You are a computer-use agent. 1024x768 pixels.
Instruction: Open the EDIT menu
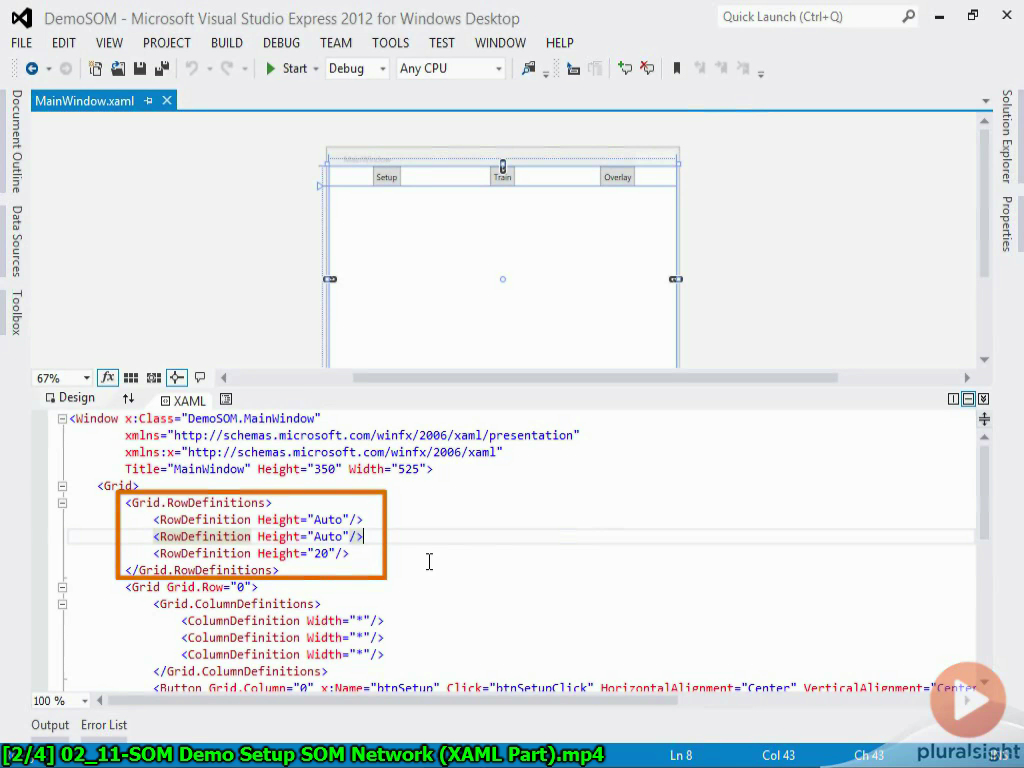[x=63, y=42]
